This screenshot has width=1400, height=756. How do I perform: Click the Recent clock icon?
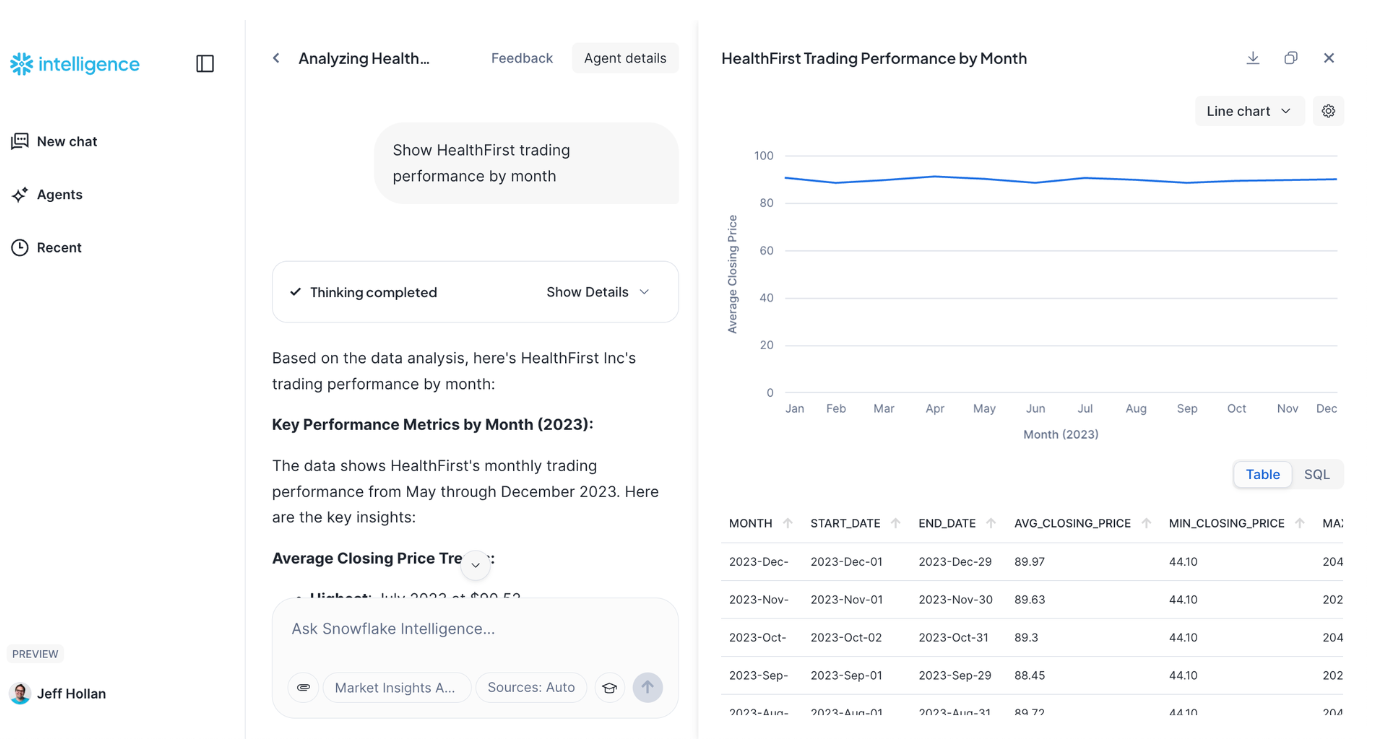coord(20,248)
